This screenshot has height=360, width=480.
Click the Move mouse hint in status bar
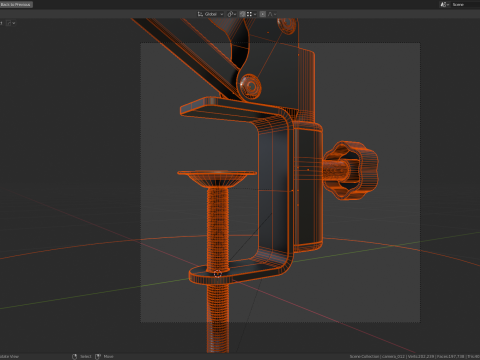104,356
